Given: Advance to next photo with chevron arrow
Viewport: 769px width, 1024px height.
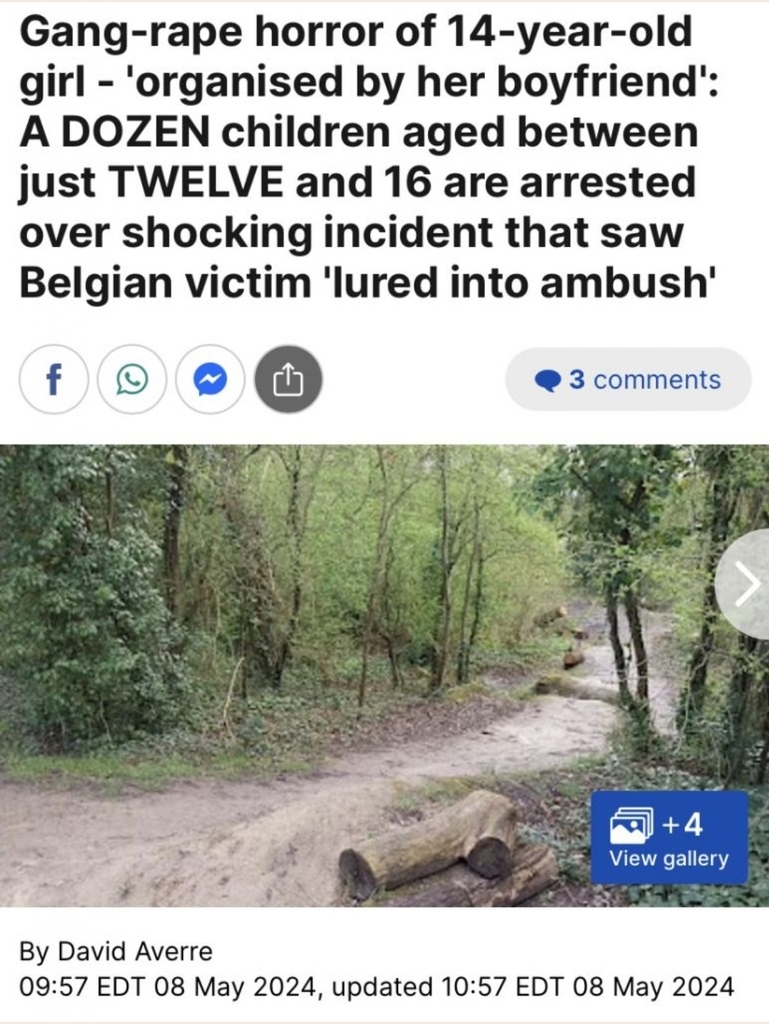Looking at the screenshot, I should click(x=745, y=584).
